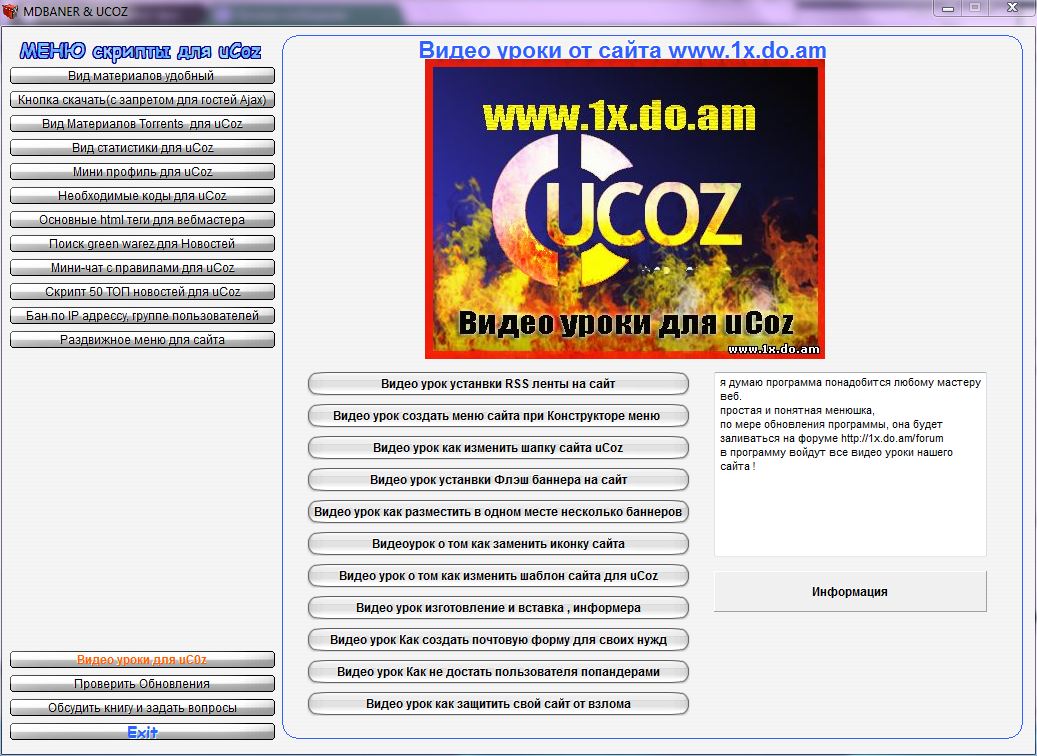Open 'Основные html теги для вебмастера'
The height and width of the screenshot is (756, 1037).
pos(142,220)
